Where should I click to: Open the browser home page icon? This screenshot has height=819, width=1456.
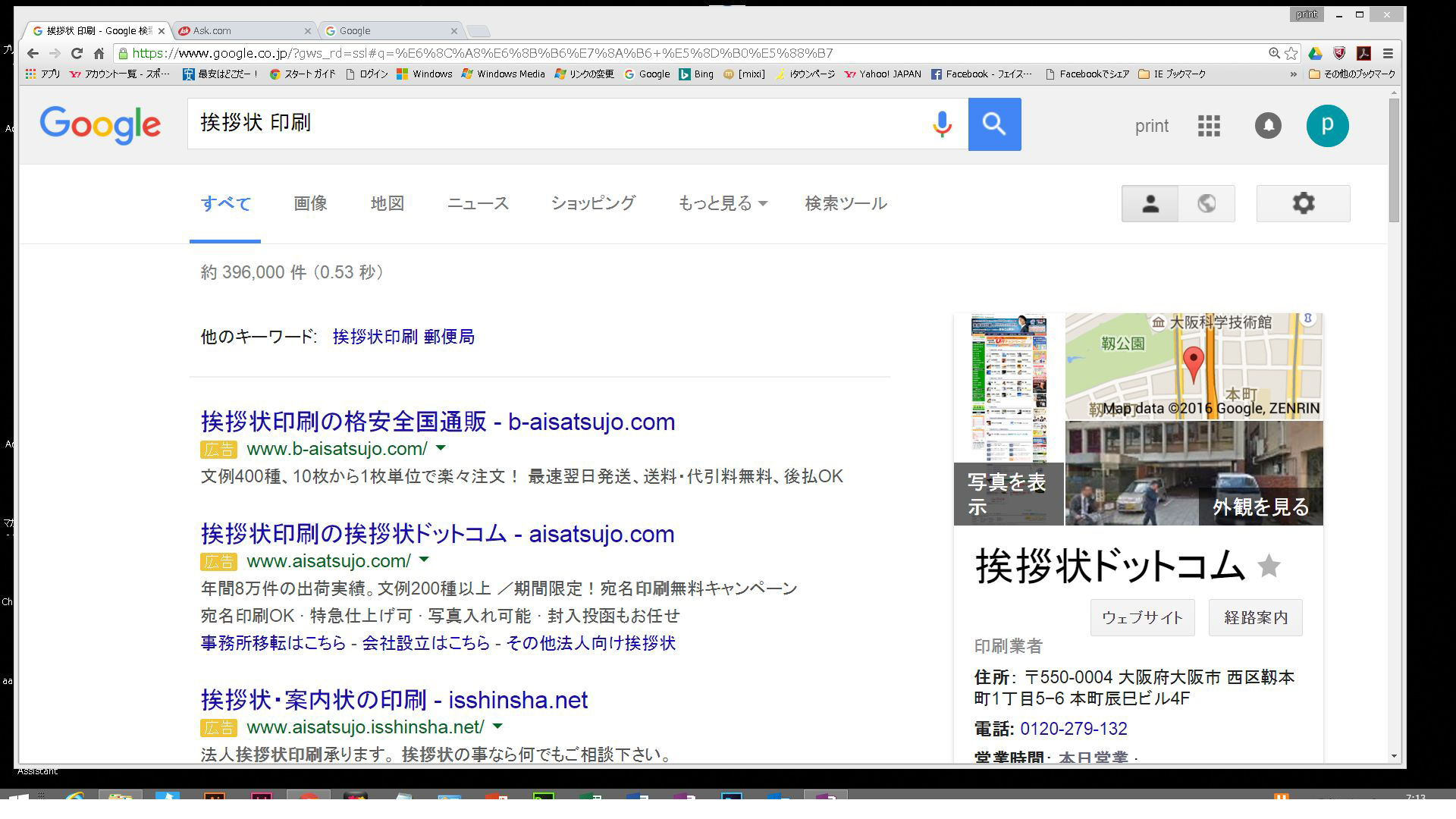click(99, 53)
